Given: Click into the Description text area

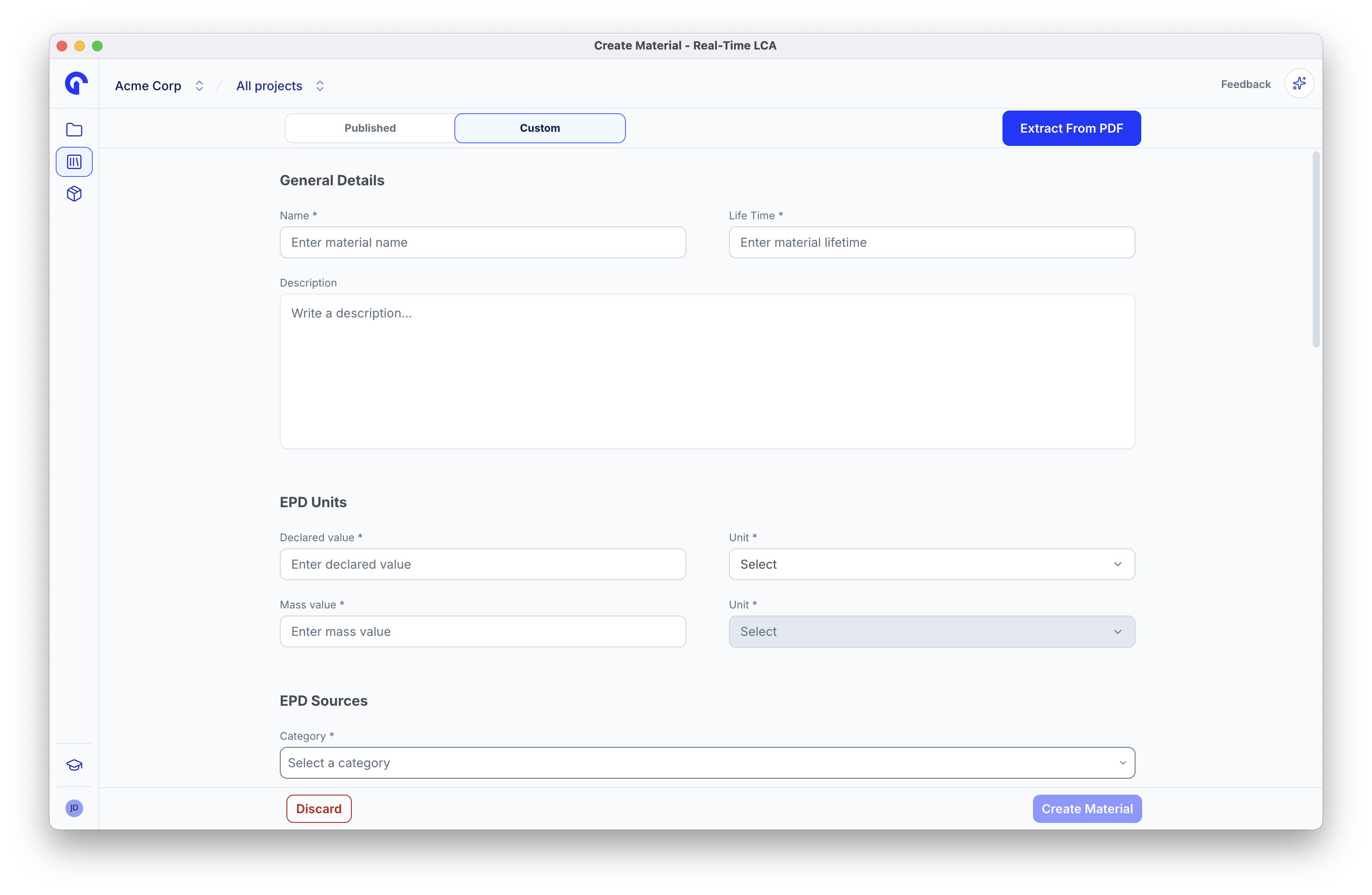Looking at the screenshot, I should tap(707, 371).
